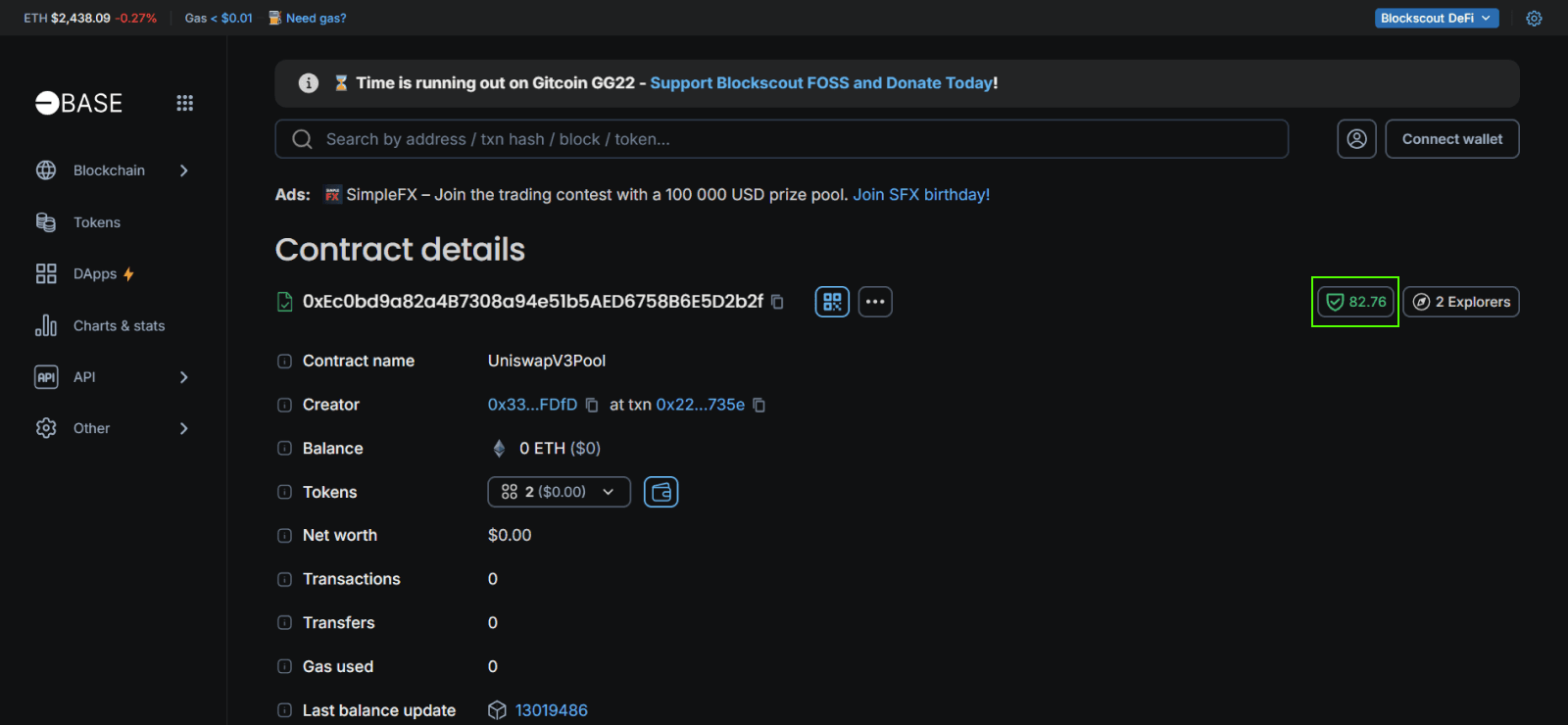
Task: Focus the address/txn hash search field
Action: pyautogui.click(x=784, y=139)
